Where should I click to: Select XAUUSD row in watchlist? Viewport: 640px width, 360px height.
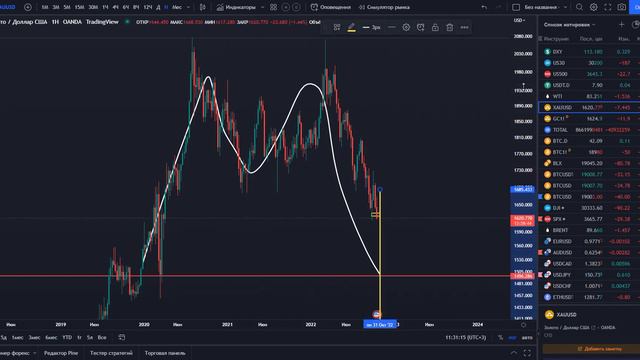click(589, 107)
